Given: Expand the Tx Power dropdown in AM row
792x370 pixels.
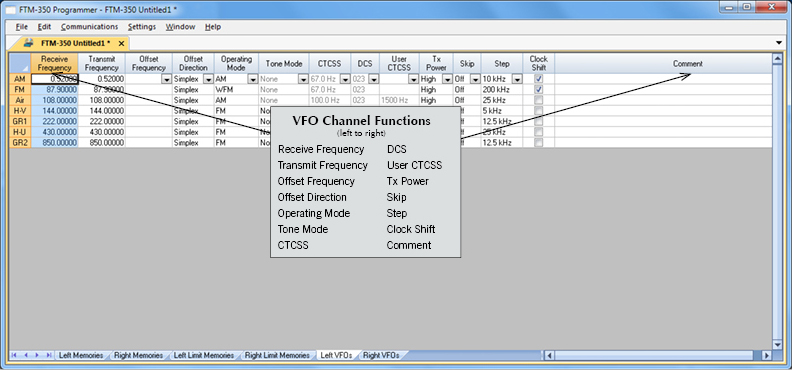Looking at the screenshot, I should tap(447, 79).
